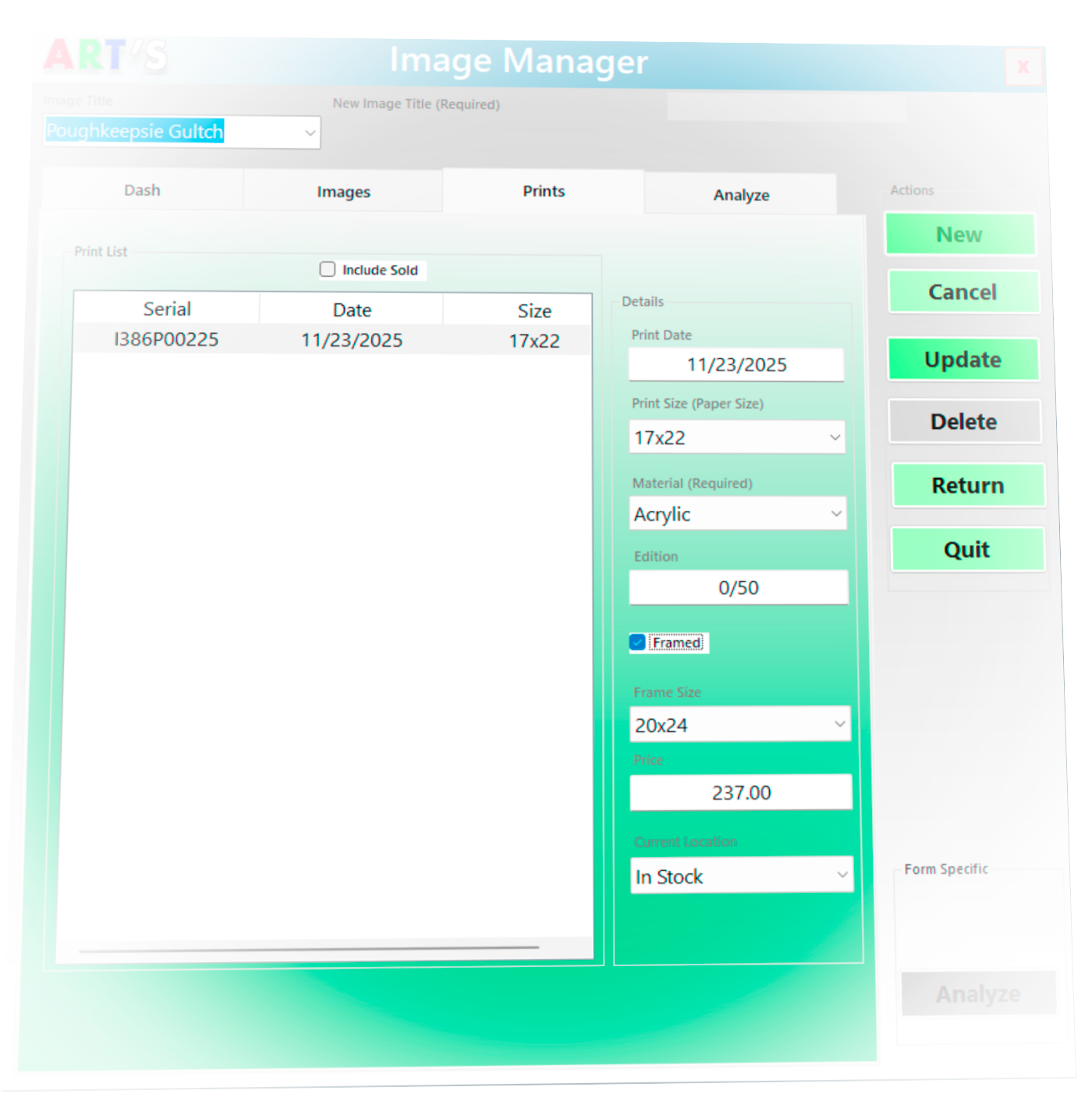Click the Date column header
Screen dimensions: 1092x1094
click(352, 310)
